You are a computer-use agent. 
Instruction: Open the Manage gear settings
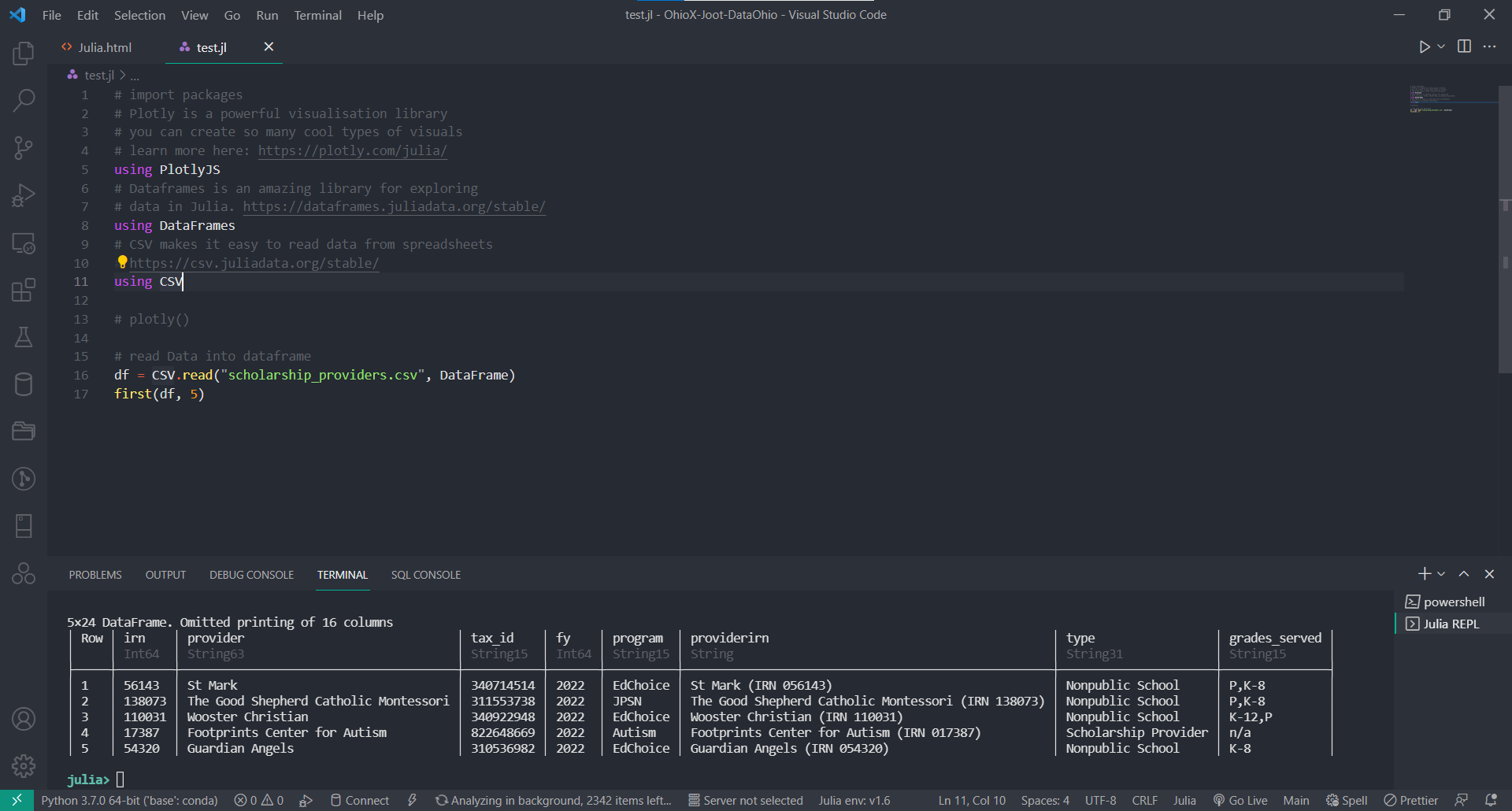coord(24,765)
